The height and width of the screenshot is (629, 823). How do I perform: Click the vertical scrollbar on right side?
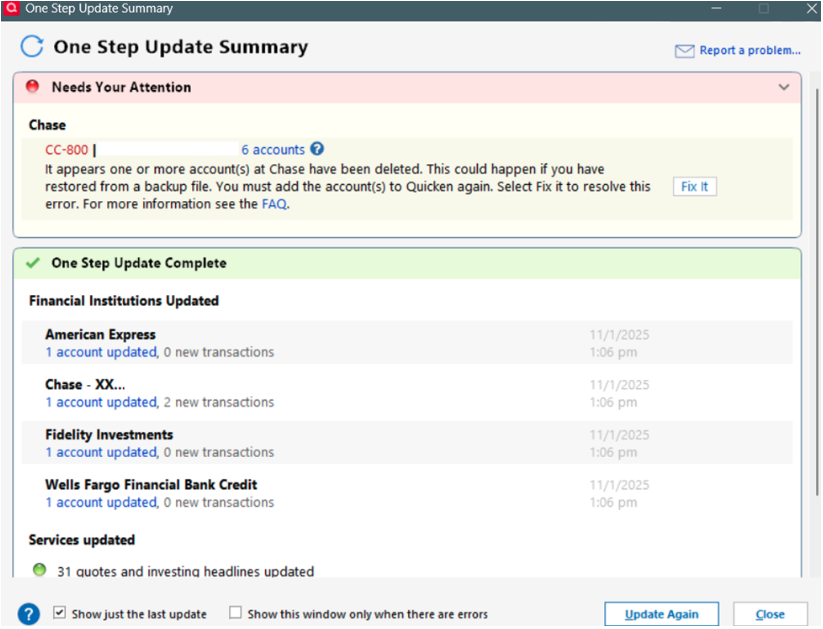[816, 291]
